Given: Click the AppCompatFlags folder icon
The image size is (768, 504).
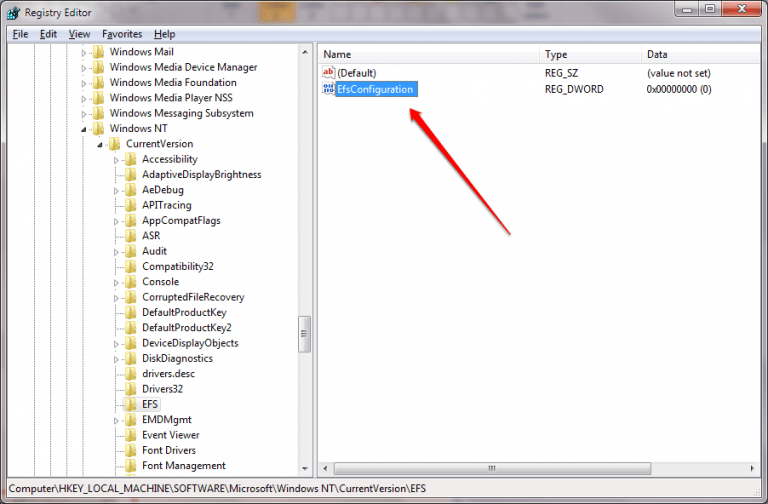Looking at the screenshot, I should [x=131, y=220].
